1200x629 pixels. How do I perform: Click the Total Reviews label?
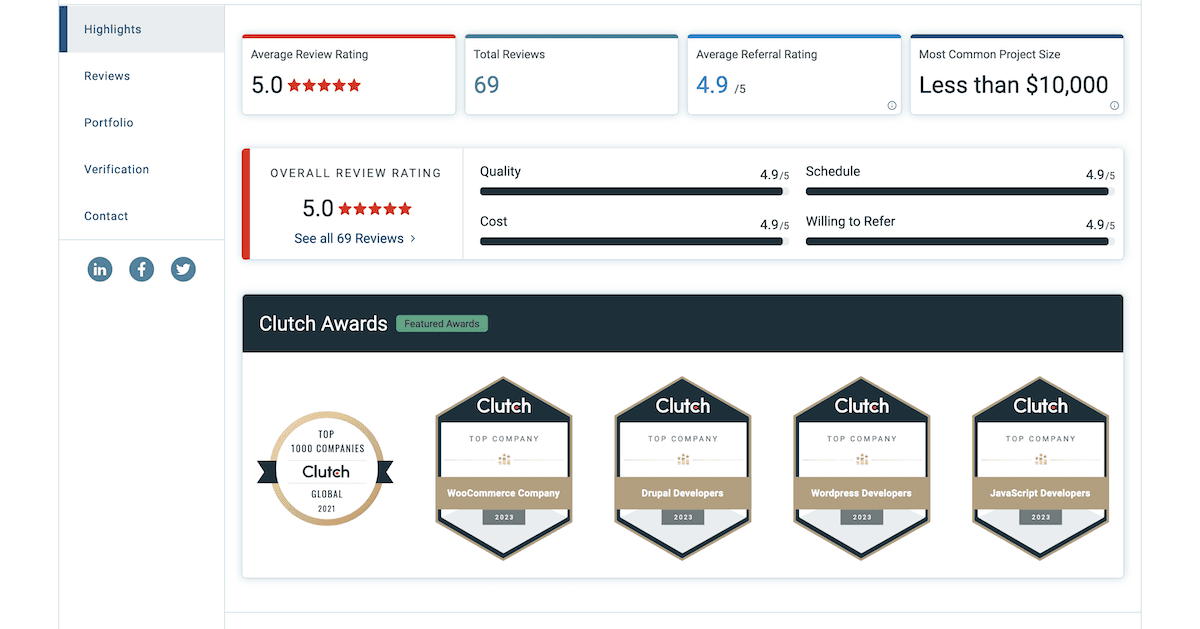pos(509,54)
